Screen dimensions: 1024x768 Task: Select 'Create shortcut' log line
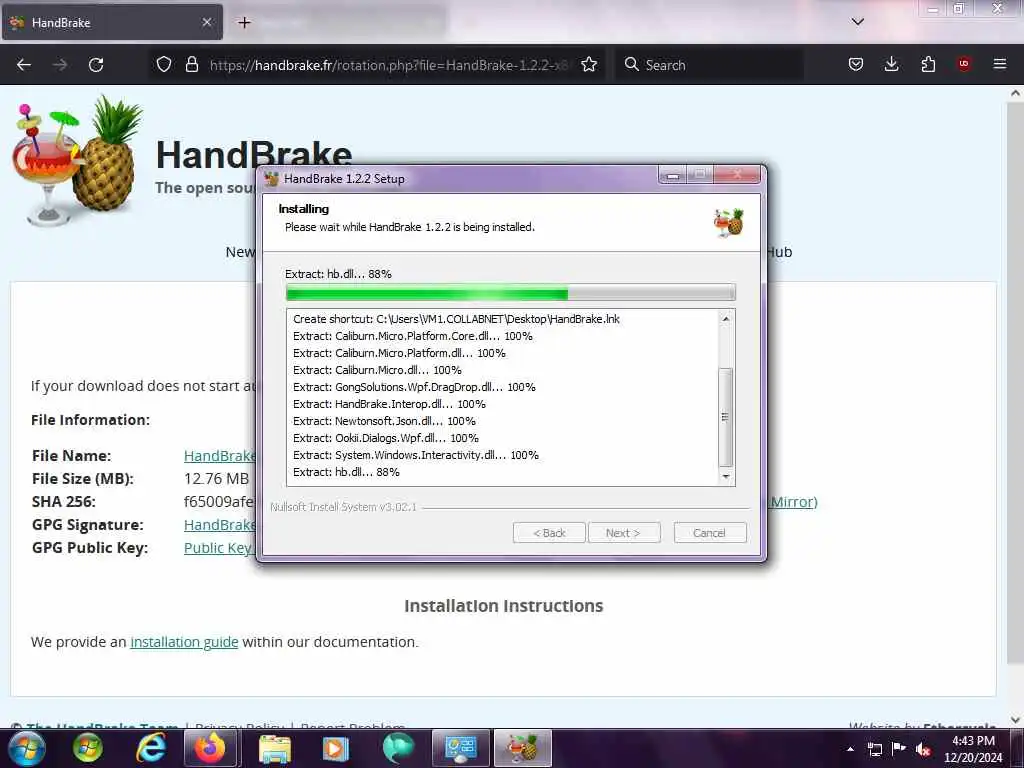point(456,319)
